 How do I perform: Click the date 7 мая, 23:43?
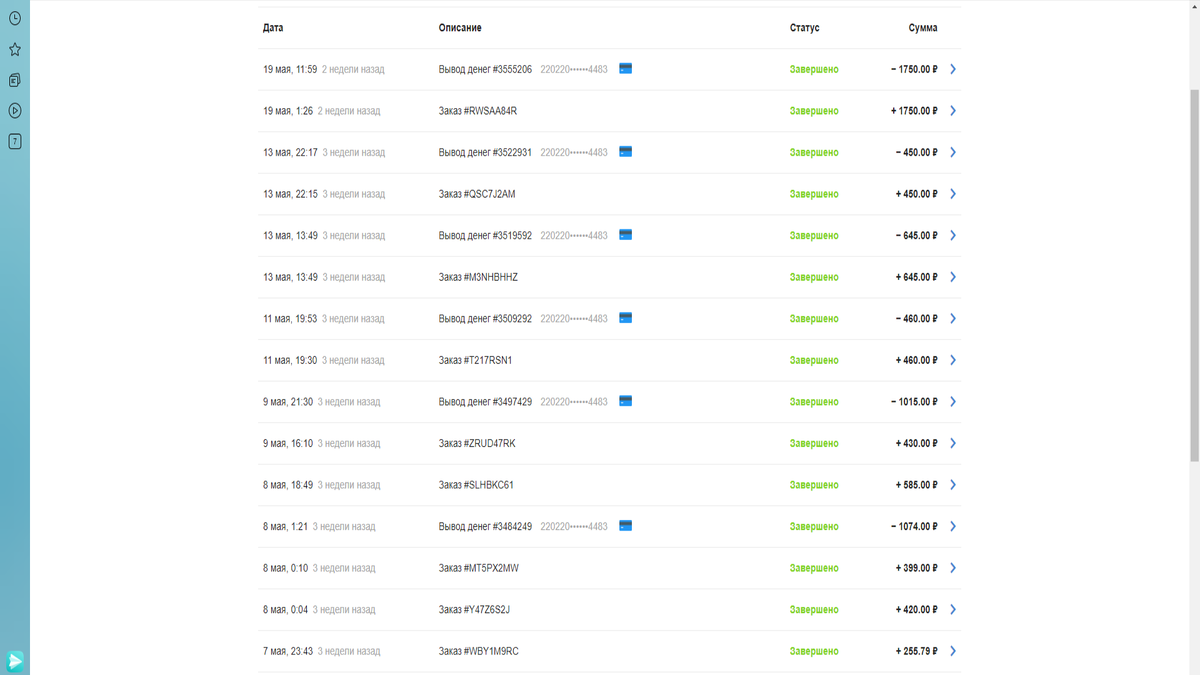288,651
